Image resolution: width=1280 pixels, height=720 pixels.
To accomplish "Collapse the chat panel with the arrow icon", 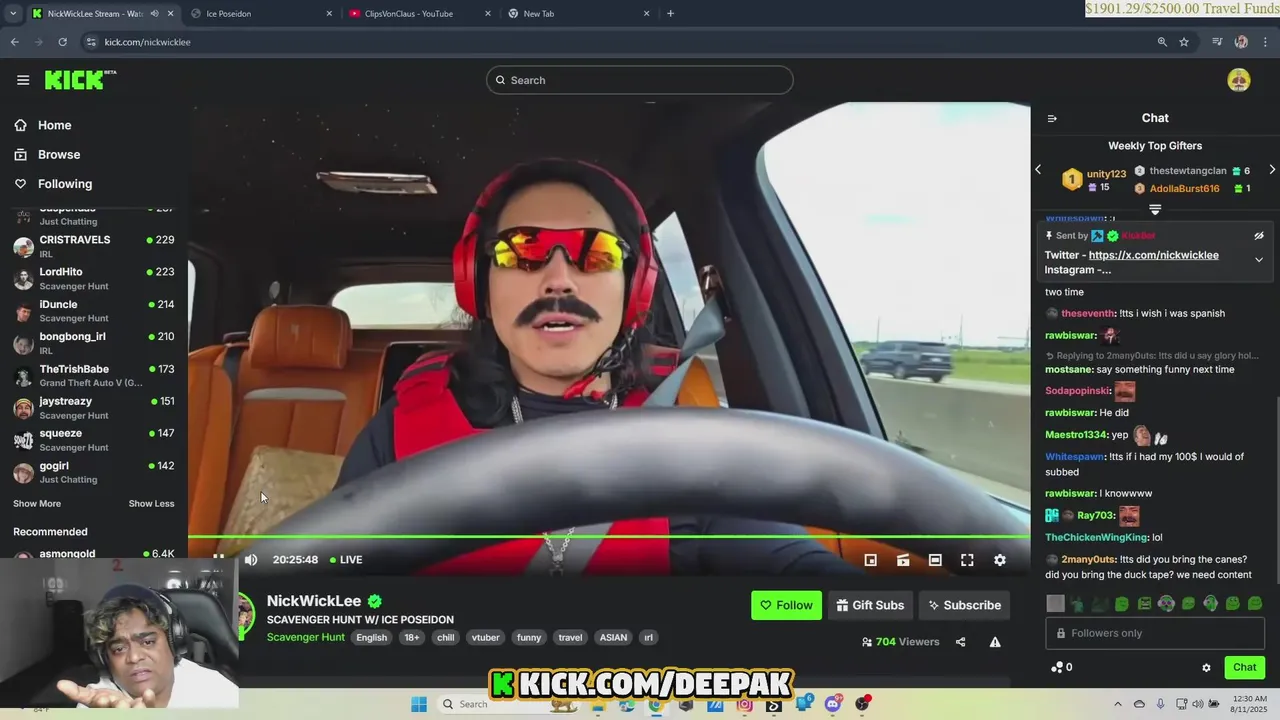I will (x=1052, y=118).
